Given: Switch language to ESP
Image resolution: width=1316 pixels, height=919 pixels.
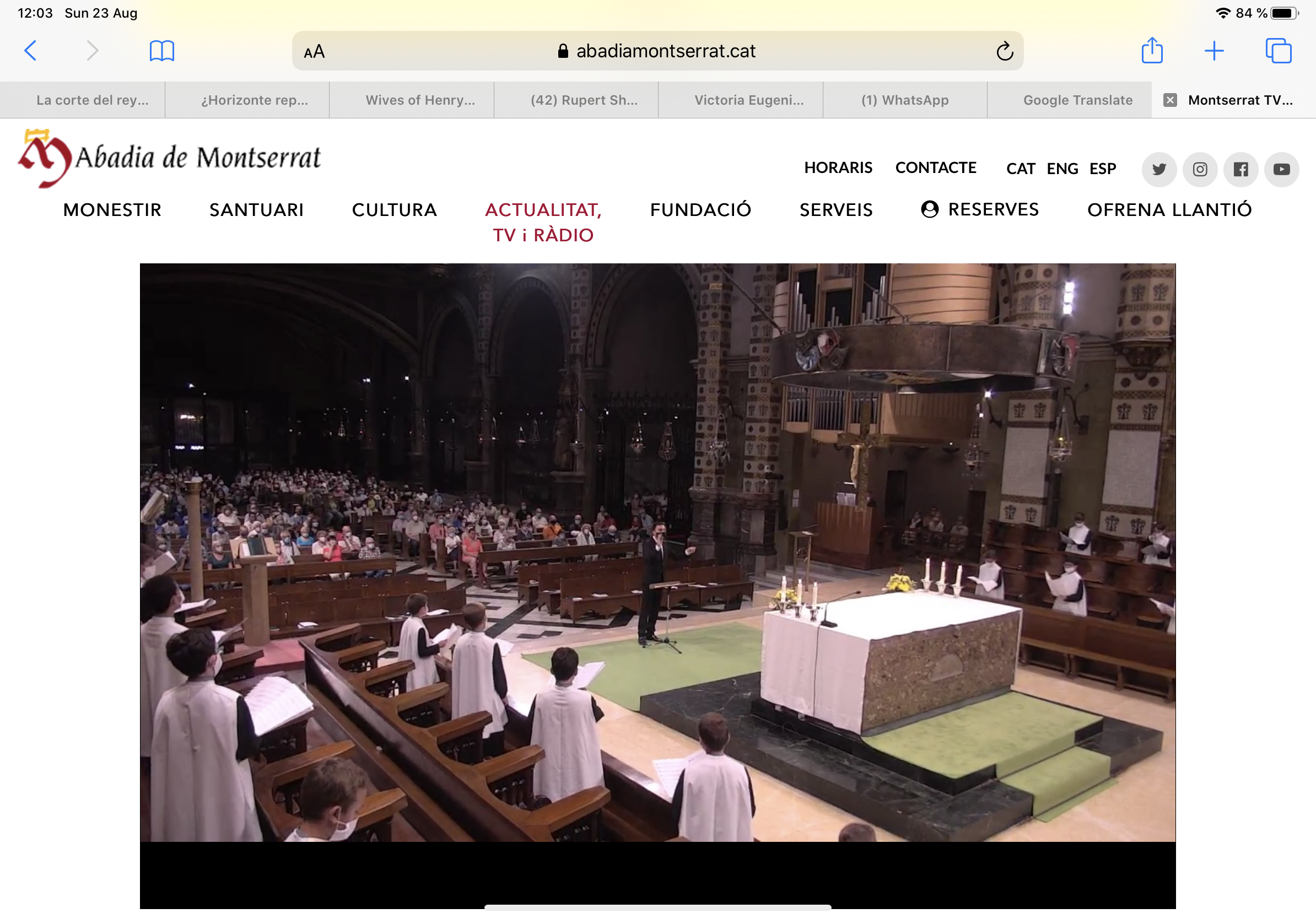Looking at the screenshot, I should click(x=1102, y=169).
